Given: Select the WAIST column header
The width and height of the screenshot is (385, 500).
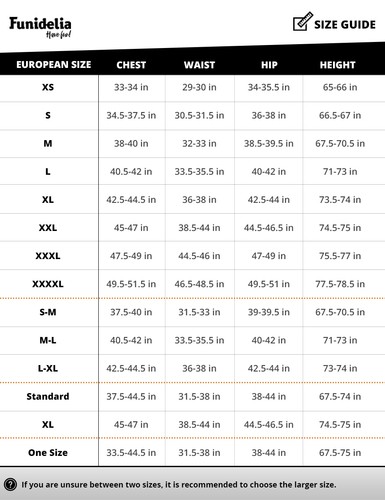Looking at the screenshot, I should pyautogui.click(x=199, y=65).
